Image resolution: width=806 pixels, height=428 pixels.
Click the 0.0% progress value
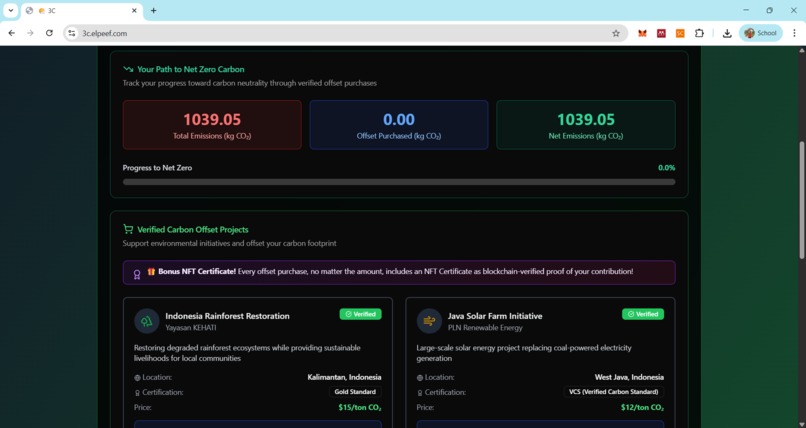(667, 168)
